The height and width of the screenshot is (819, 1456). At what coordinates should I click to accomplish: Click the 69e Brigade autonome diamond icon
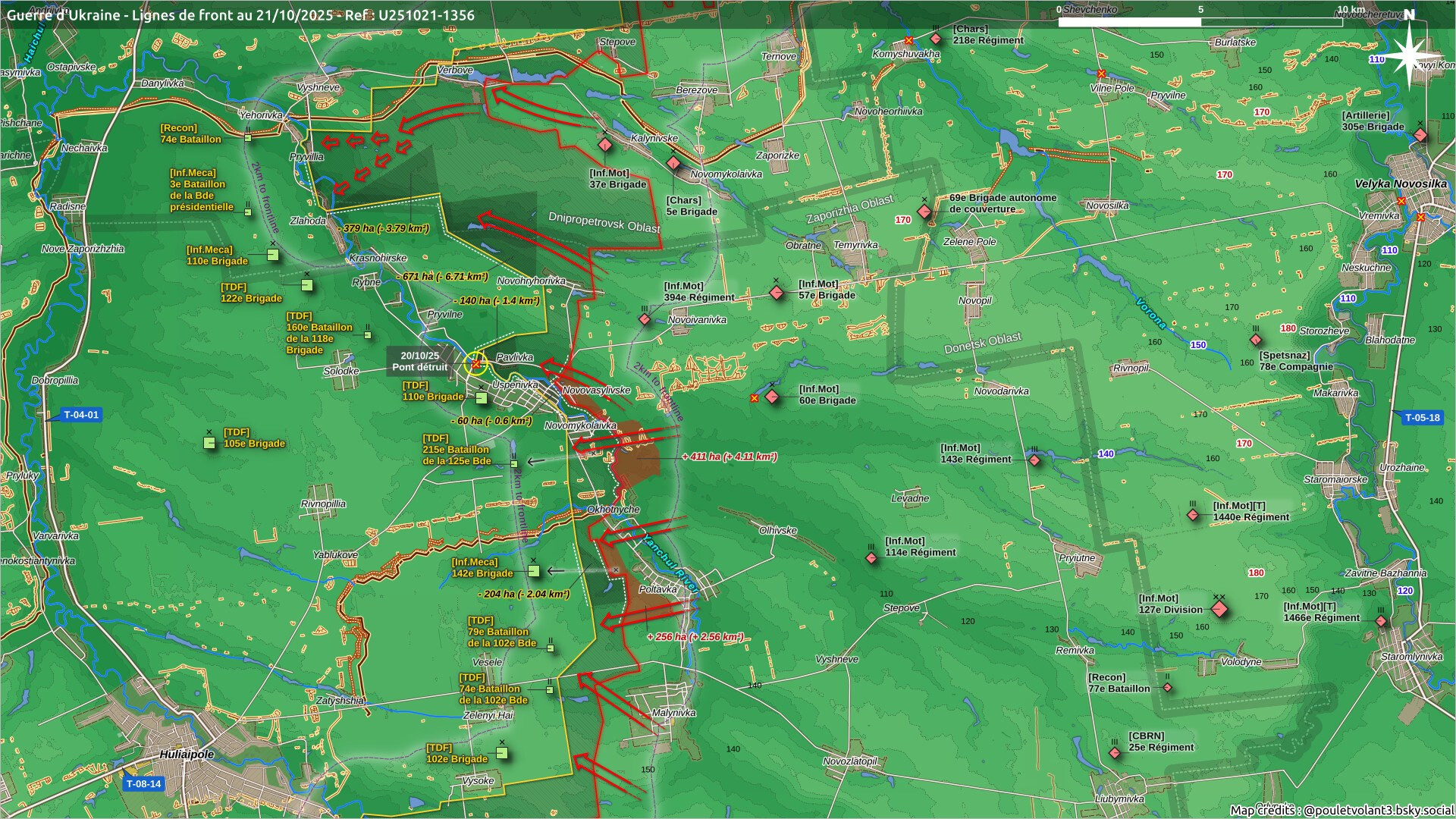click(924, 212)
